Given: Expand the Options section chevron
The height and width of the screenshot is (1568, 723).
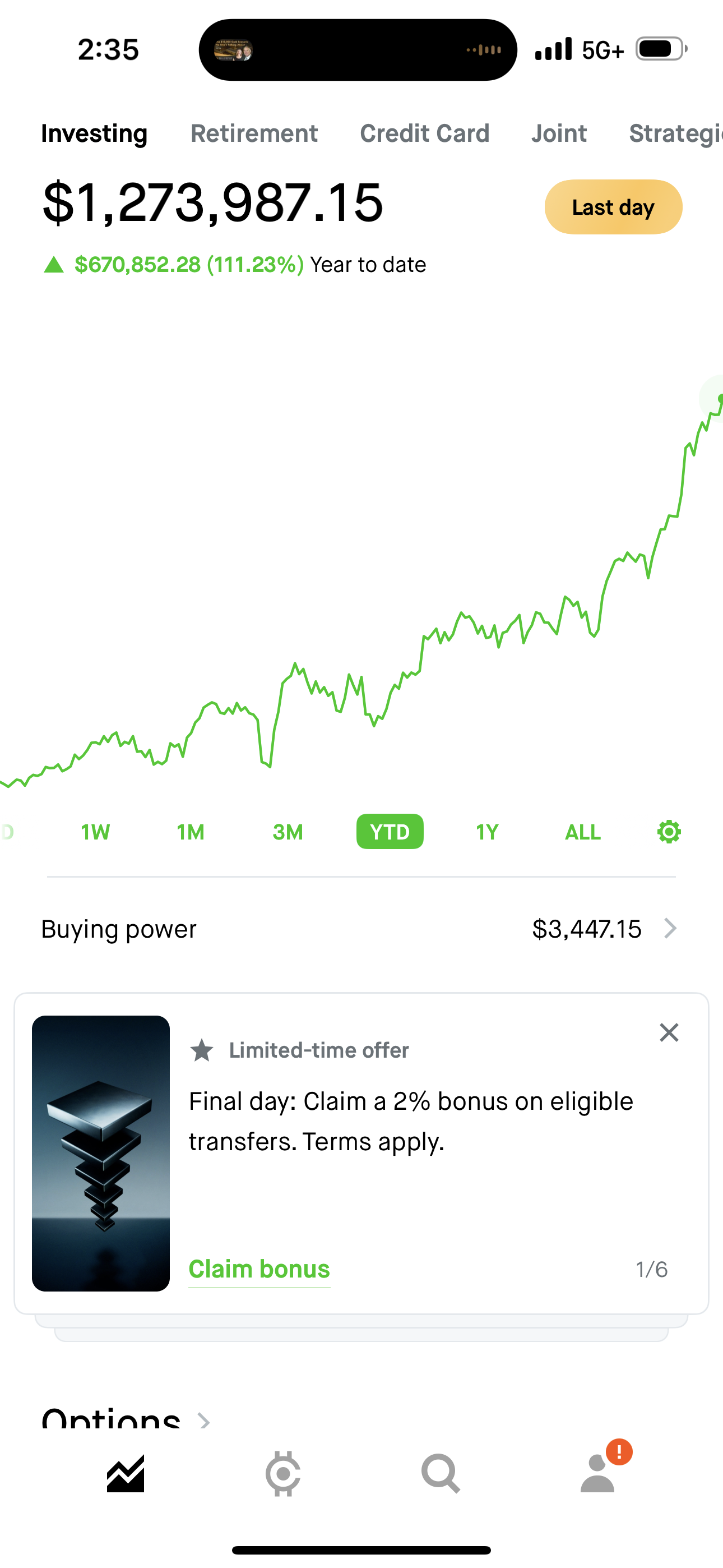Looking at the screenshot, I should tap(205, 1421).
